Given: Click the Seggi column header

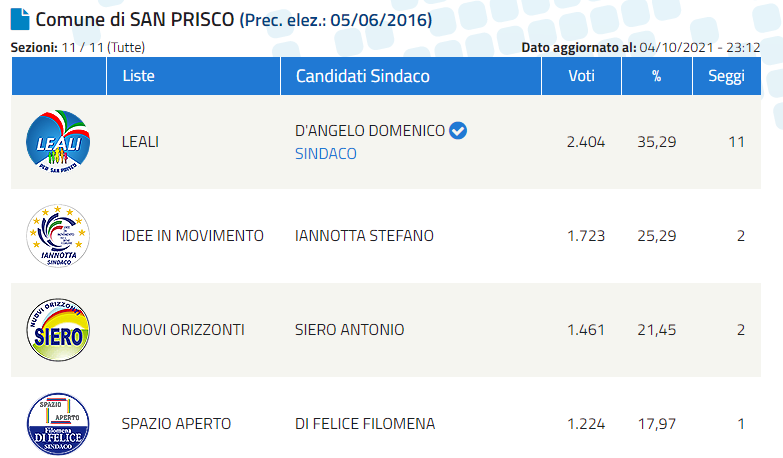Looking at the screenshot, I should click(727, 76).
